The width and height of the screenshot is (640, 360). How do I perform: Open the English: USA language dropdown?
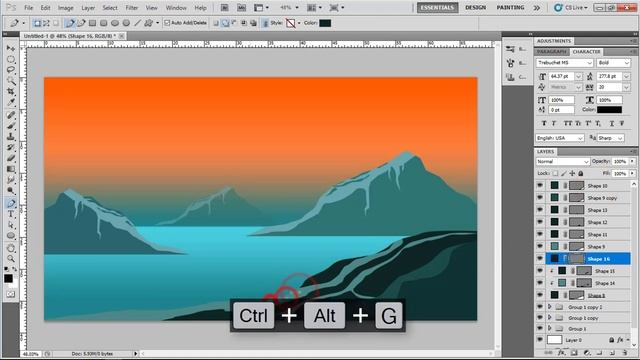pos(560,138)
